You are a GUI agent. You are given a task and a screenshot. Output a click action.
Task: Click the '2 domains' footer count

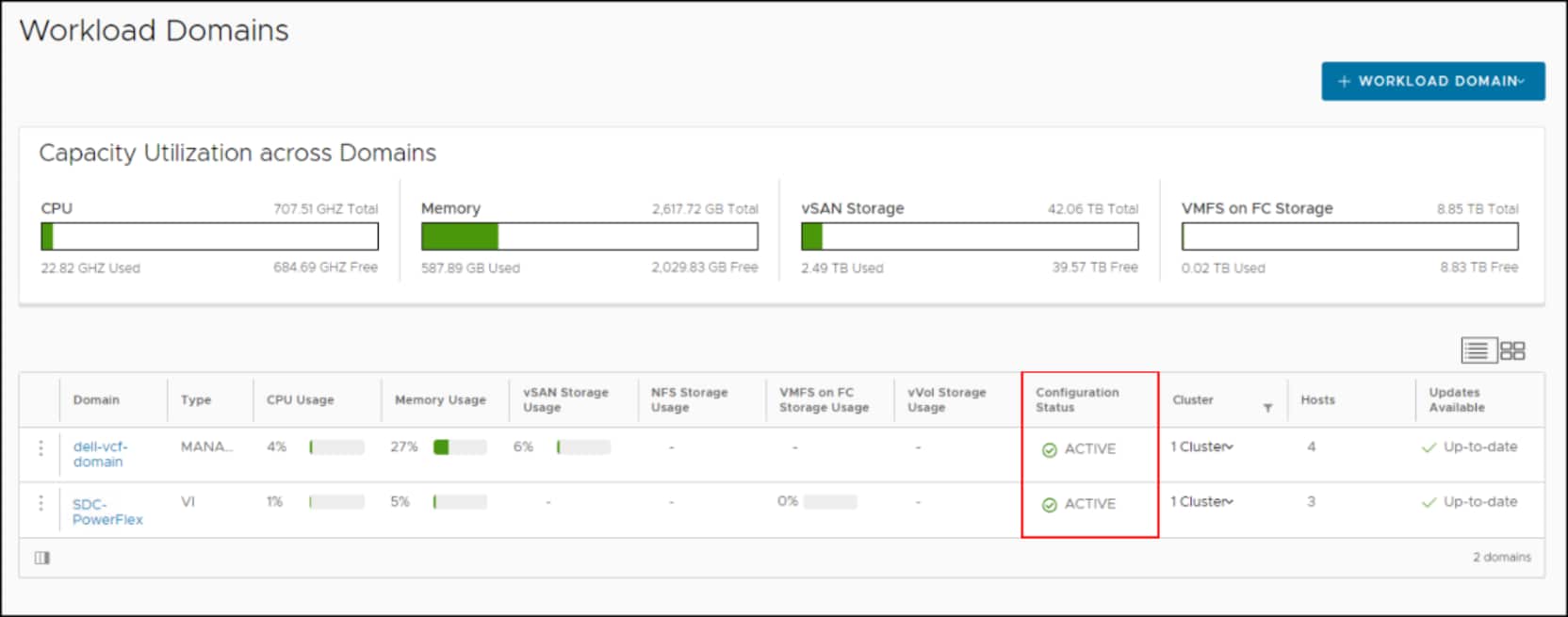point(1502,558)
